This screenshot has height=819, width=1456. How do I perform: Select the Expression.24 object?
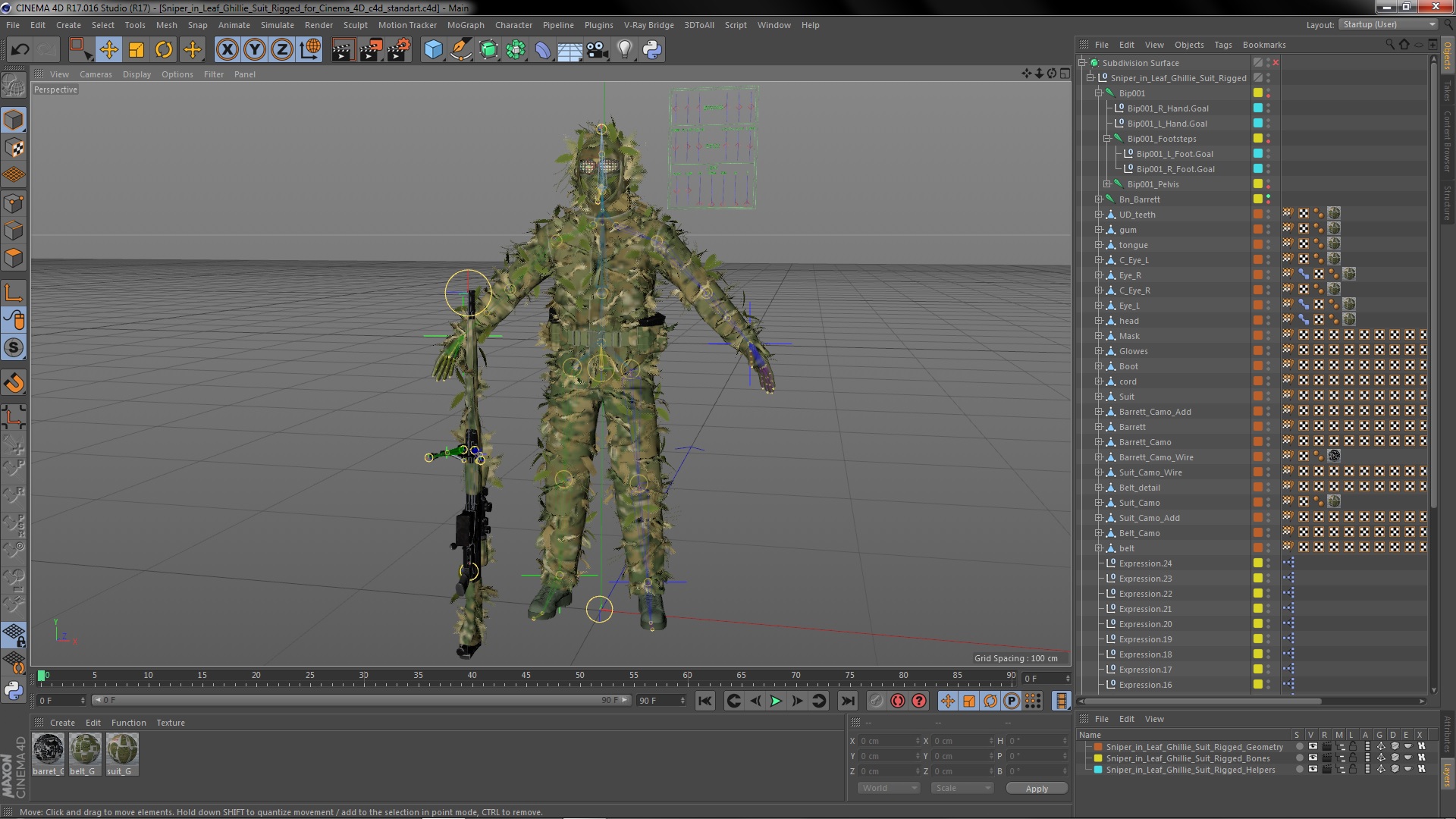(1145, 563)
